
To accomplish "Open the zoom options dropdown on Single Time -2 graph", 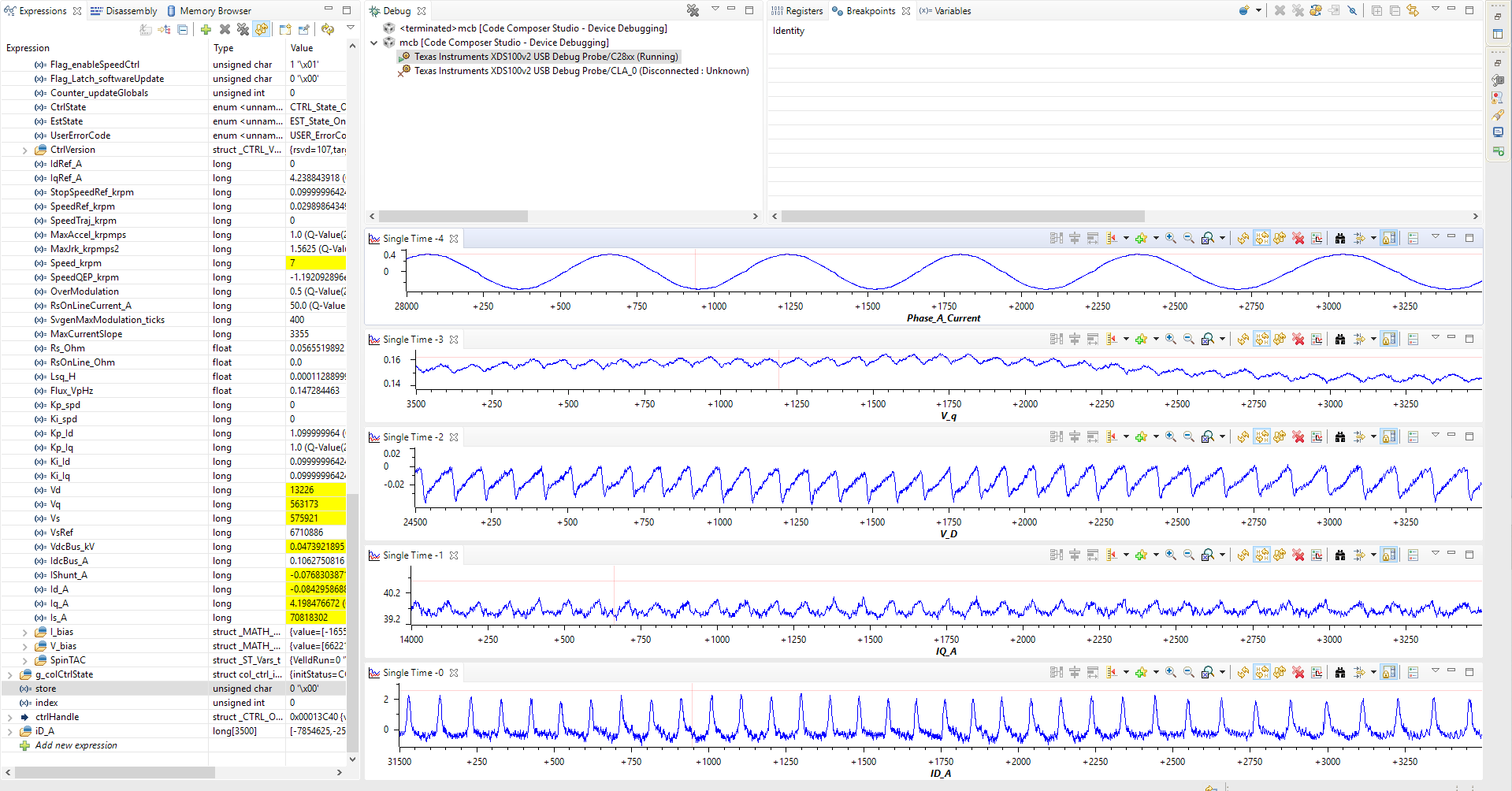I will pyautogui.click(x=1222, y=436).
